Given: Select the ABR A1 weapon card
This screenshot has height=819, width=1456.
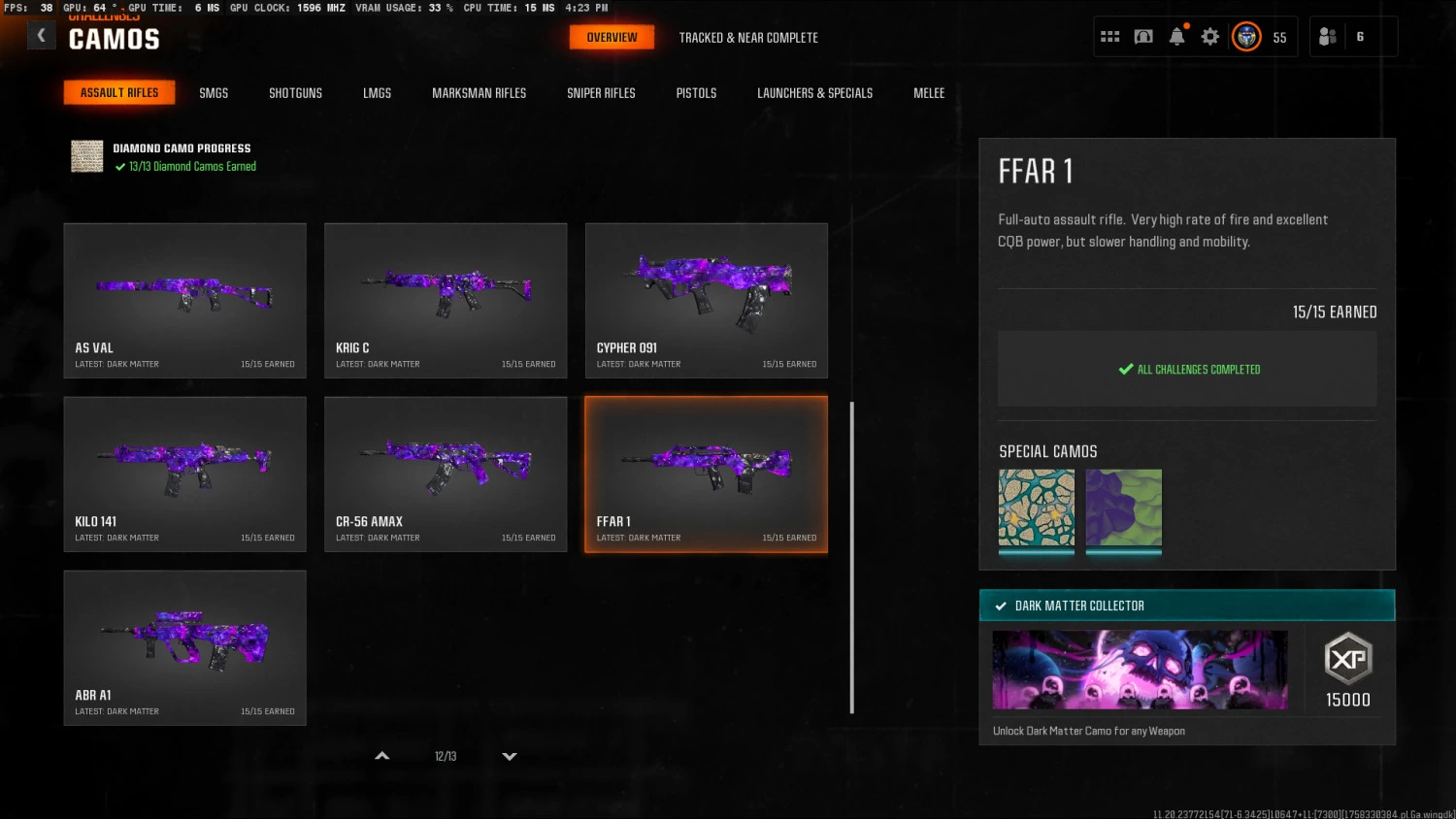Looking at the screenshot, I should click(185, 648).
